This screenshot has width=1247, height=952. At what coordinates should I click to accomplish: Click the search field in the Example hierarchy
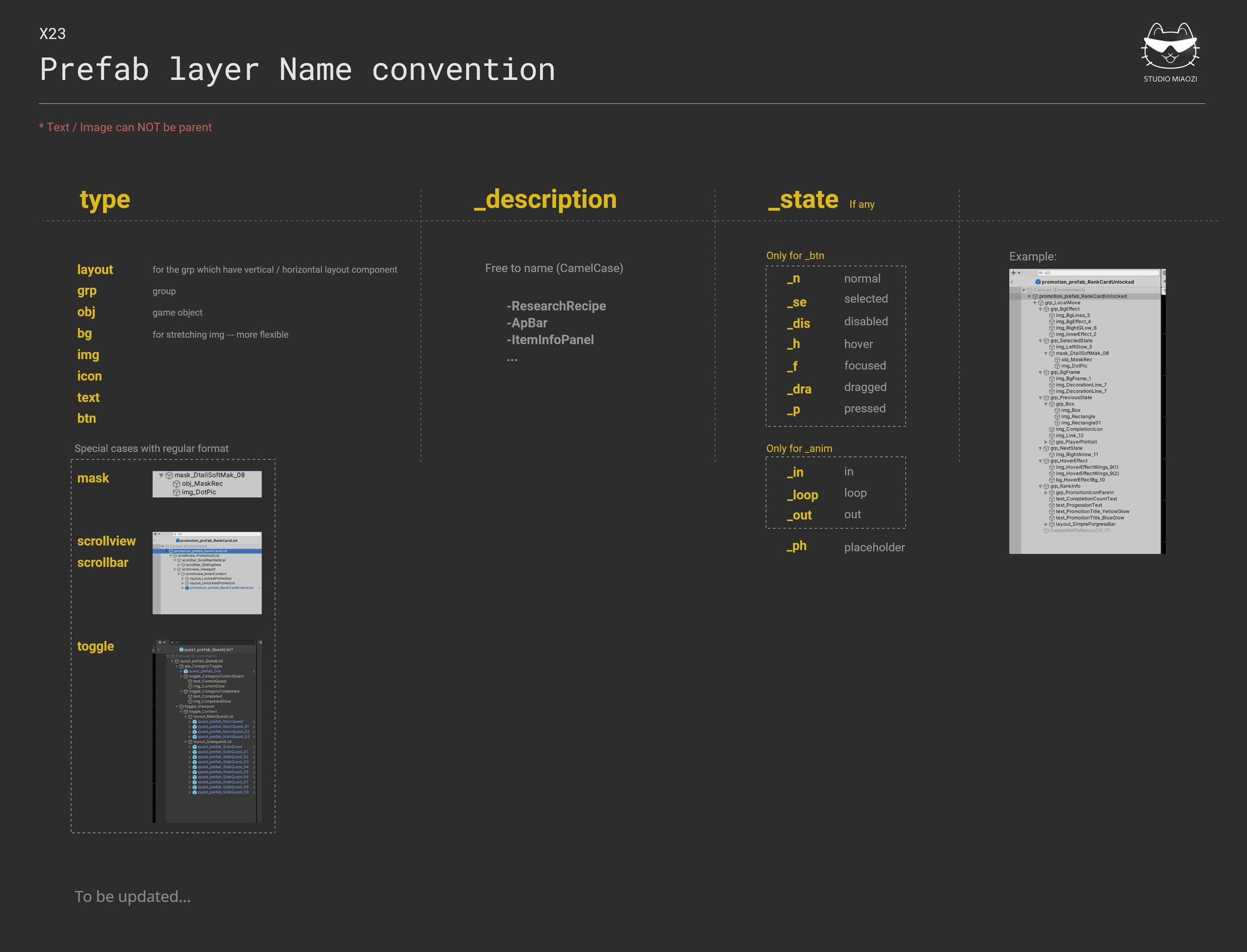click(1098, 273)
